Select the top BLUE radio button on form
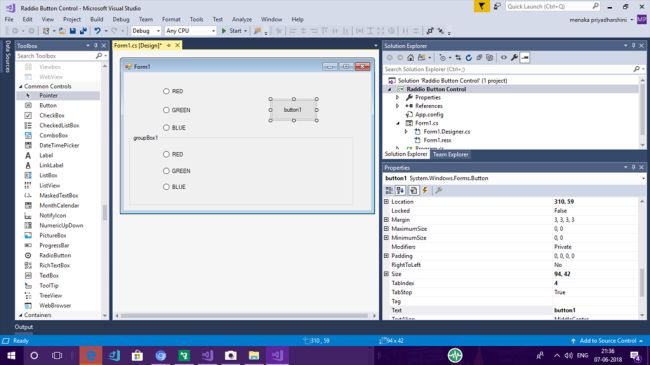Image resolution: width=650 pixels, height=365 pixels. pyautogui.click(x=166, y=128)
